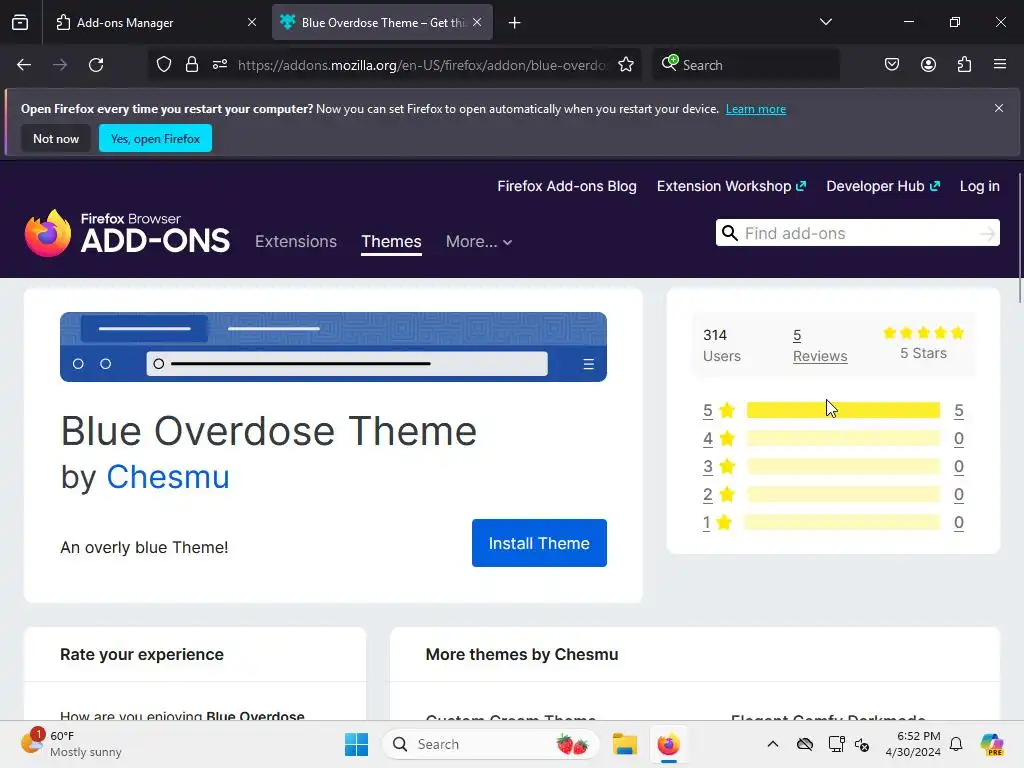Open the extensions puzzle icon
The width and height of the screenshot is (1024, 768).
pos(964,65)
